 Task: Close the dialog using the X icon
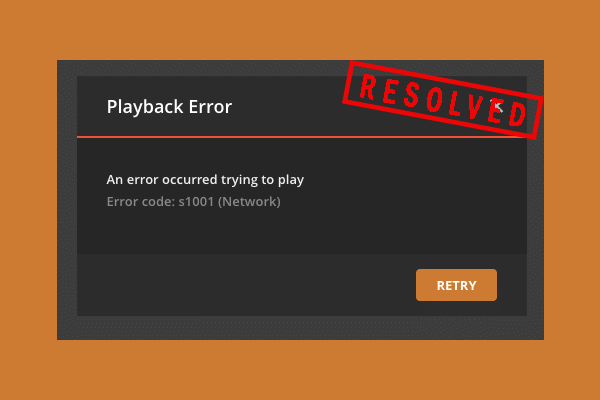tap(497, 106)
